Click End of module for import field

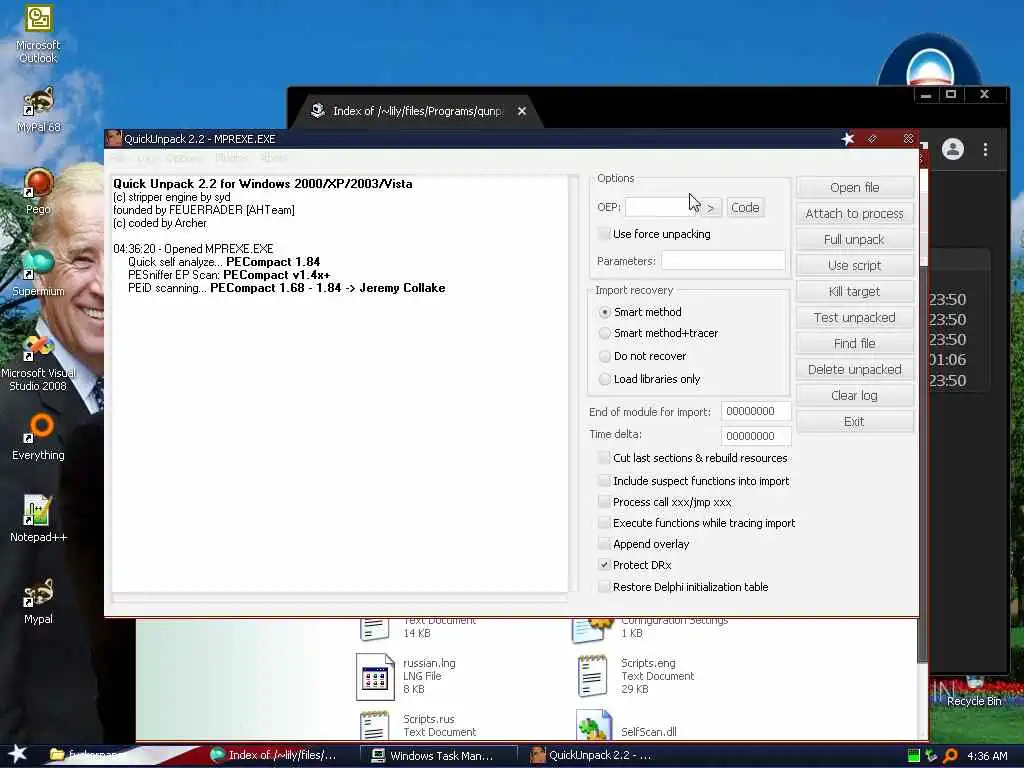(756, 411)
